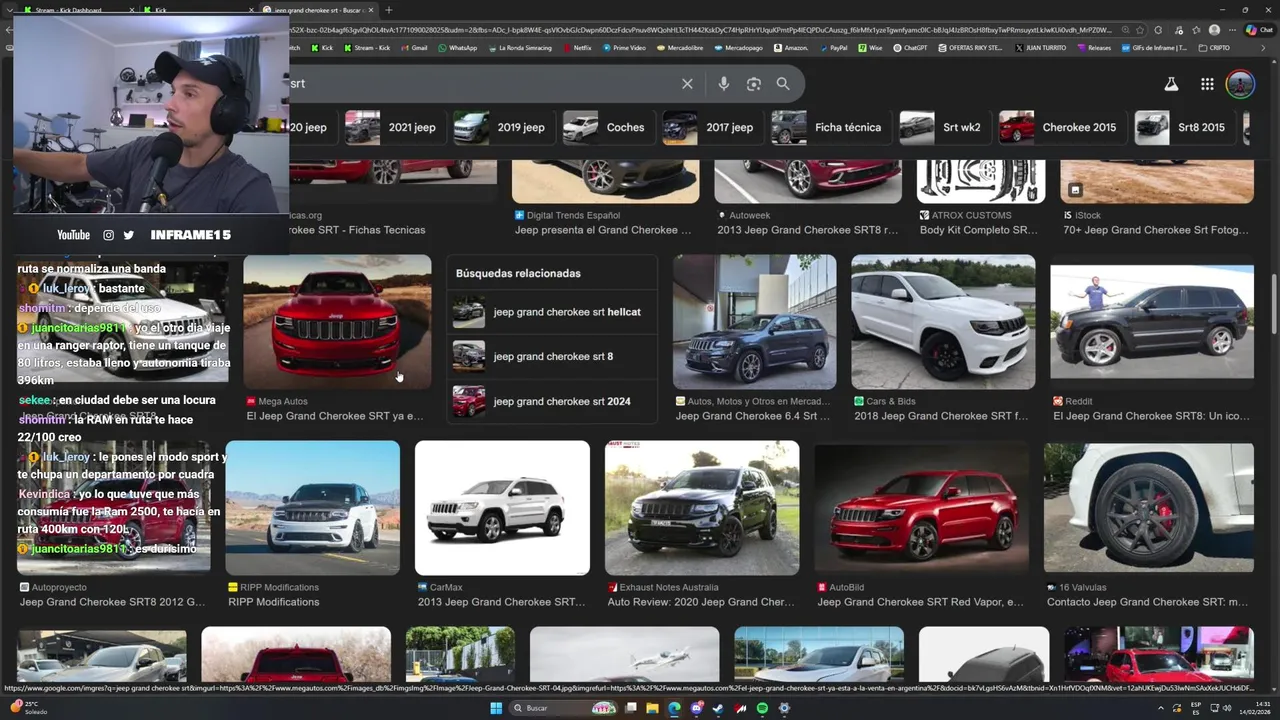Screen dimensions: 1280x720
Task: Clear the search box with the X icon
Action: tap(687, 84)
